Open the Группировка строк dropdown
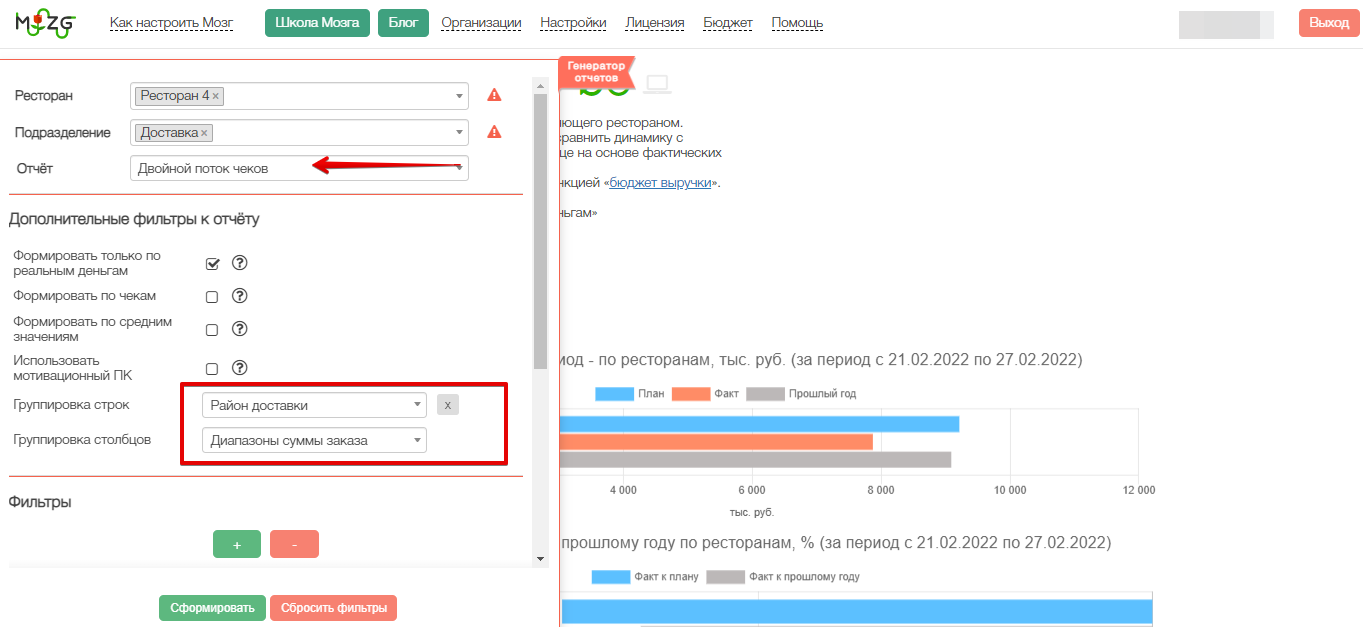This screenshot has width=1363, height=627. (314, 405)
